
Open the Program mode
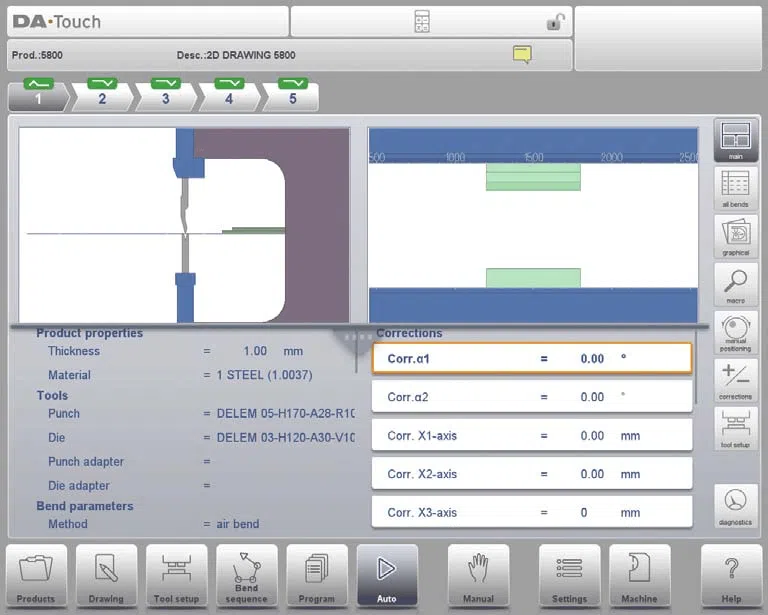[x=317, y=576]
